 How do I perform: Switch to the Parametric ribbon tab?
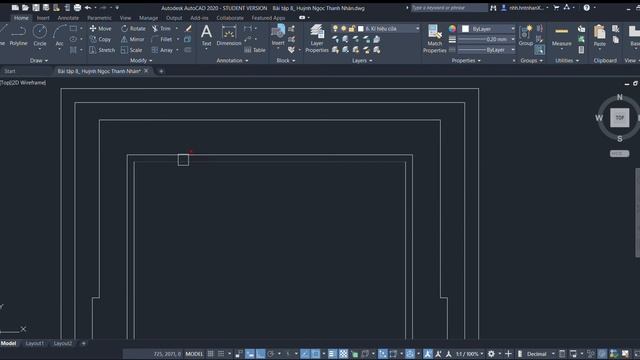[x=99, y=18]
